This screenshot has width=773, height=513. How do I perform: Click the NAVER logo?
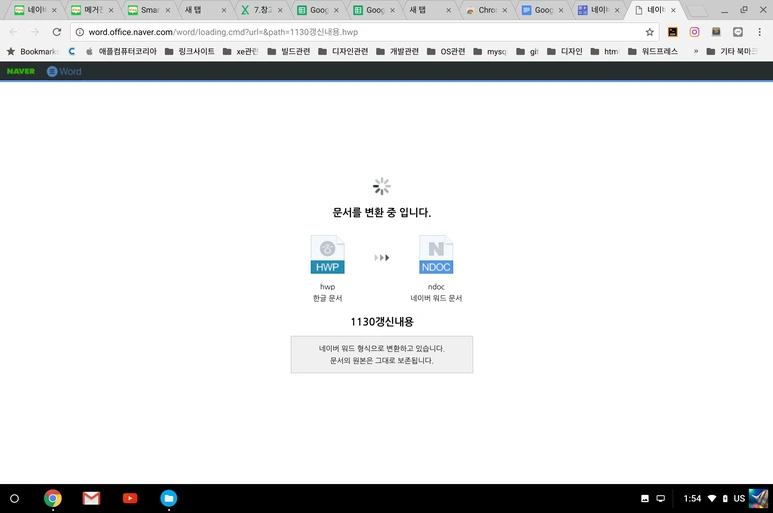coord(21,71)
